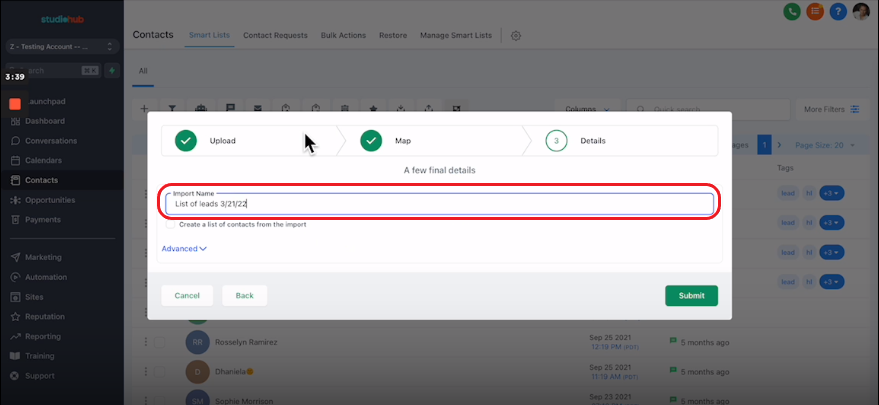Screen dimensions: 879x405
Task: Click the add contact plus icon
Action: coord(144,108)
